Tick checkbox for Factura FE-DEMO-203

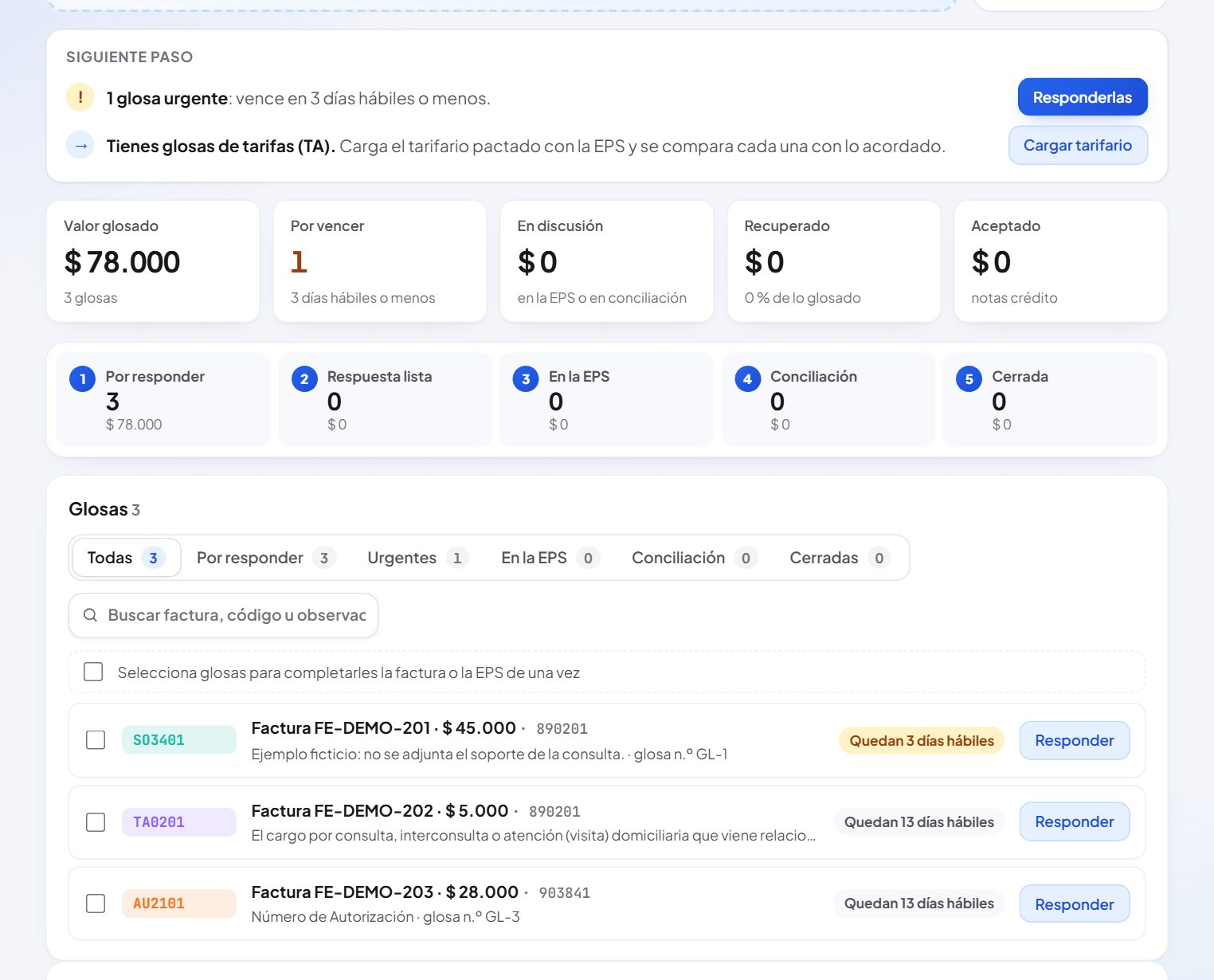(96, 903)
